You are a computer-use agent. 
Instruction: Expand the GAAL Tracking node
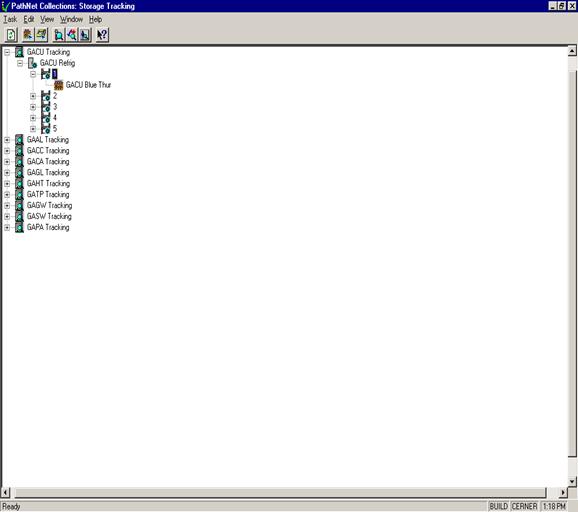[x=7, y=140]
